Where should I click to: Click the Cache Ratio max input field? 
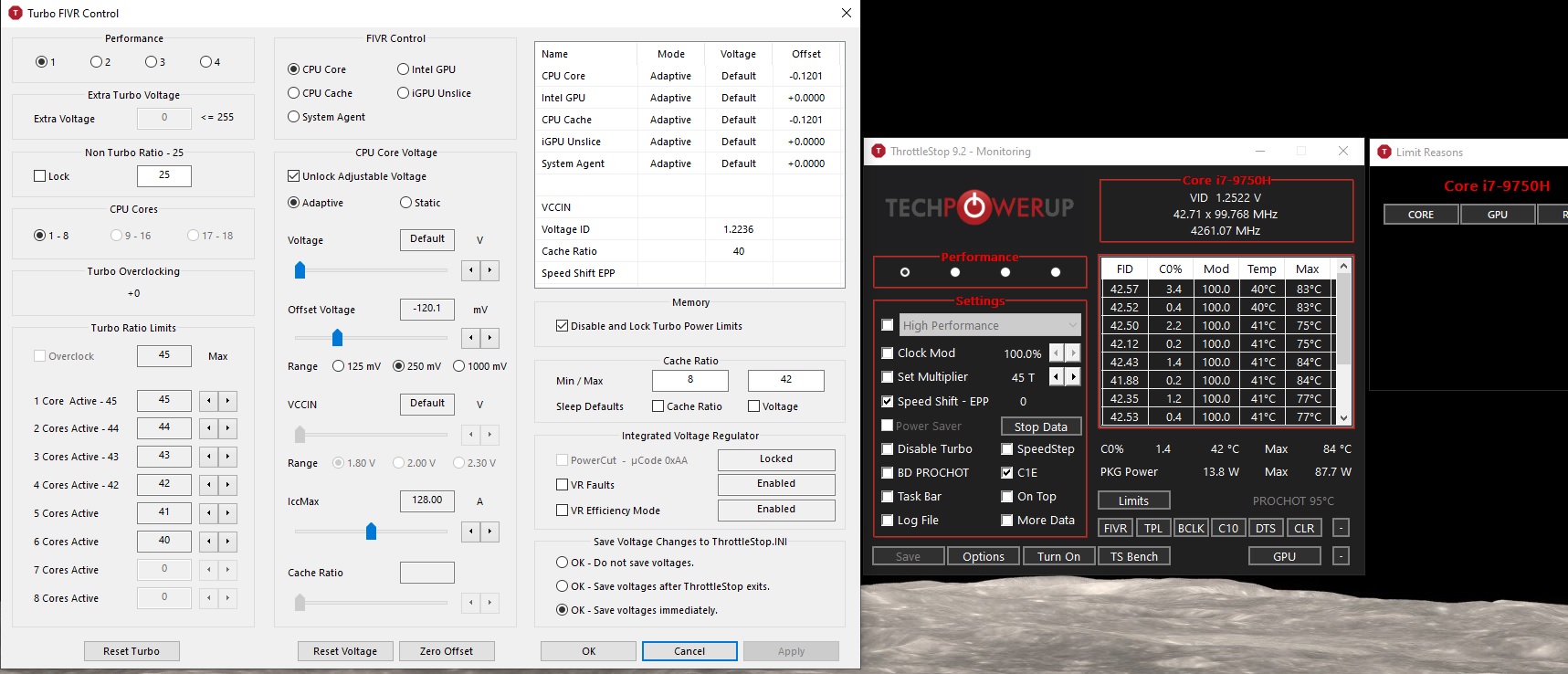pos(785,380)
